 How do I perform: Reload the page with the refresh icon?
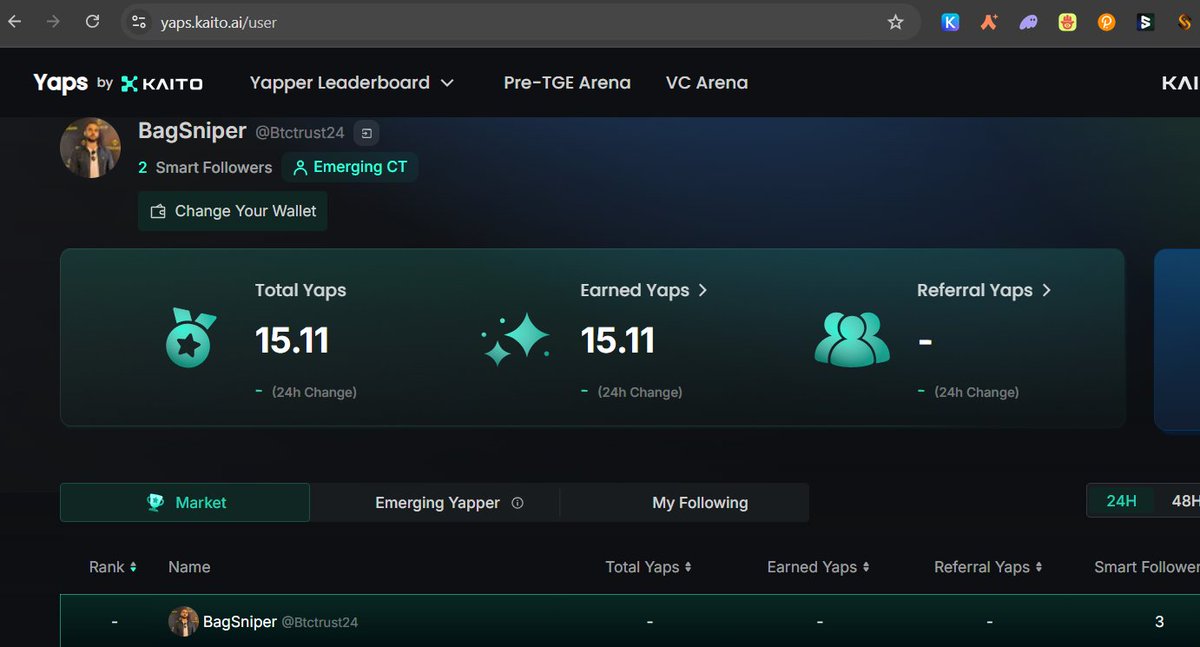pyautogui.click(x=92, y=21)
